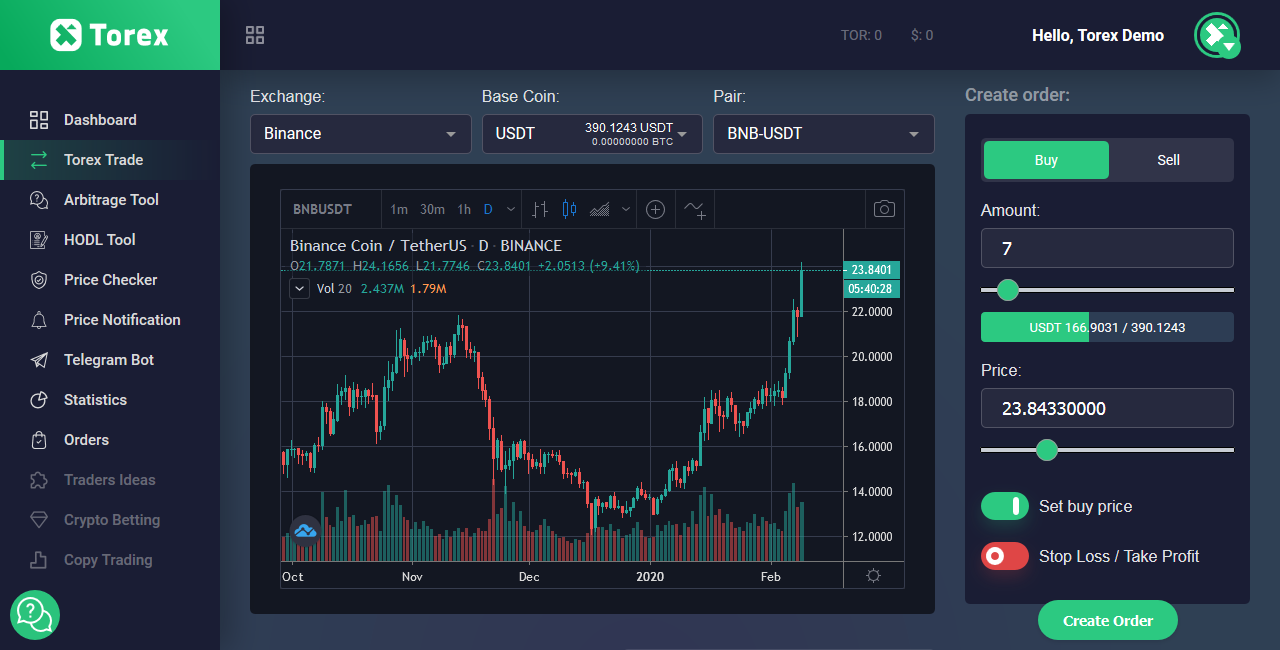Open the Telegram Bot section
This screenshot has width=1280, height=650.
point(110,359)
